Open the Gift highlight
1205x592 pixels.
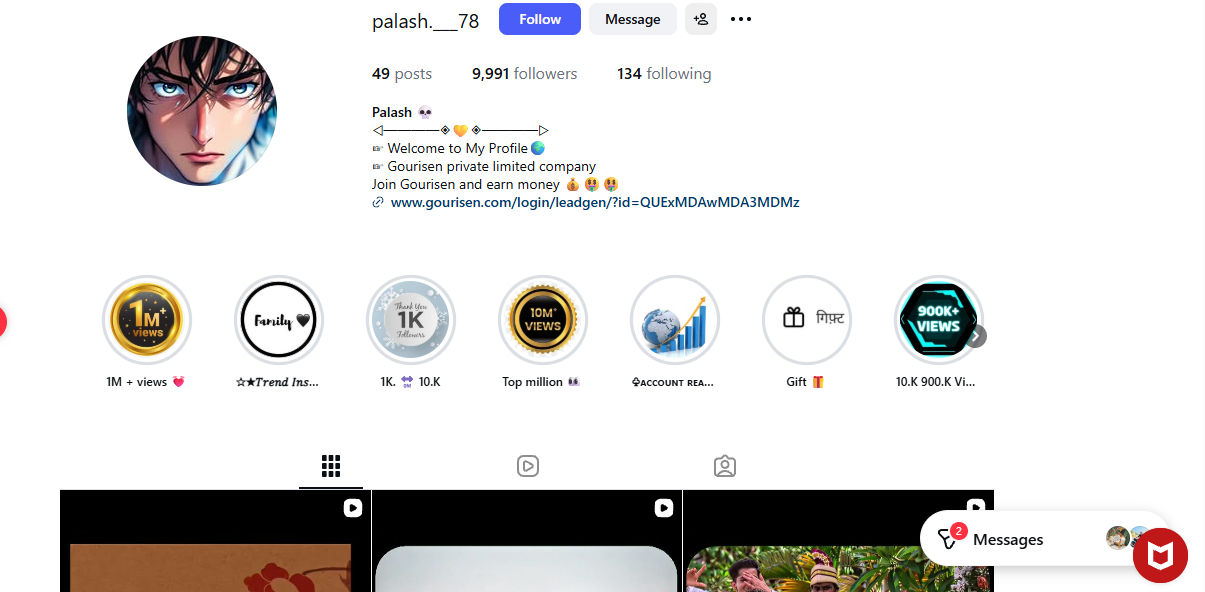point(807,320)
